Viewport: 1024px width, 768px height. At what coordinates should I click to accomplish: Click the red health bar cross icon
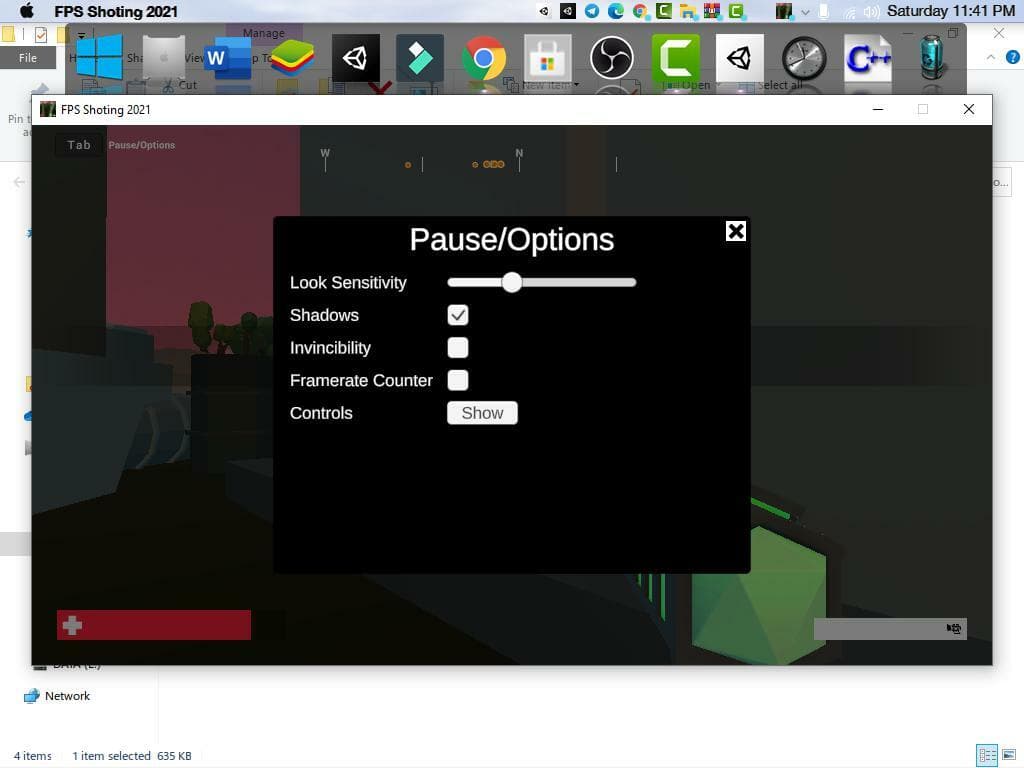pyautogui.click(x=72, y=625)
